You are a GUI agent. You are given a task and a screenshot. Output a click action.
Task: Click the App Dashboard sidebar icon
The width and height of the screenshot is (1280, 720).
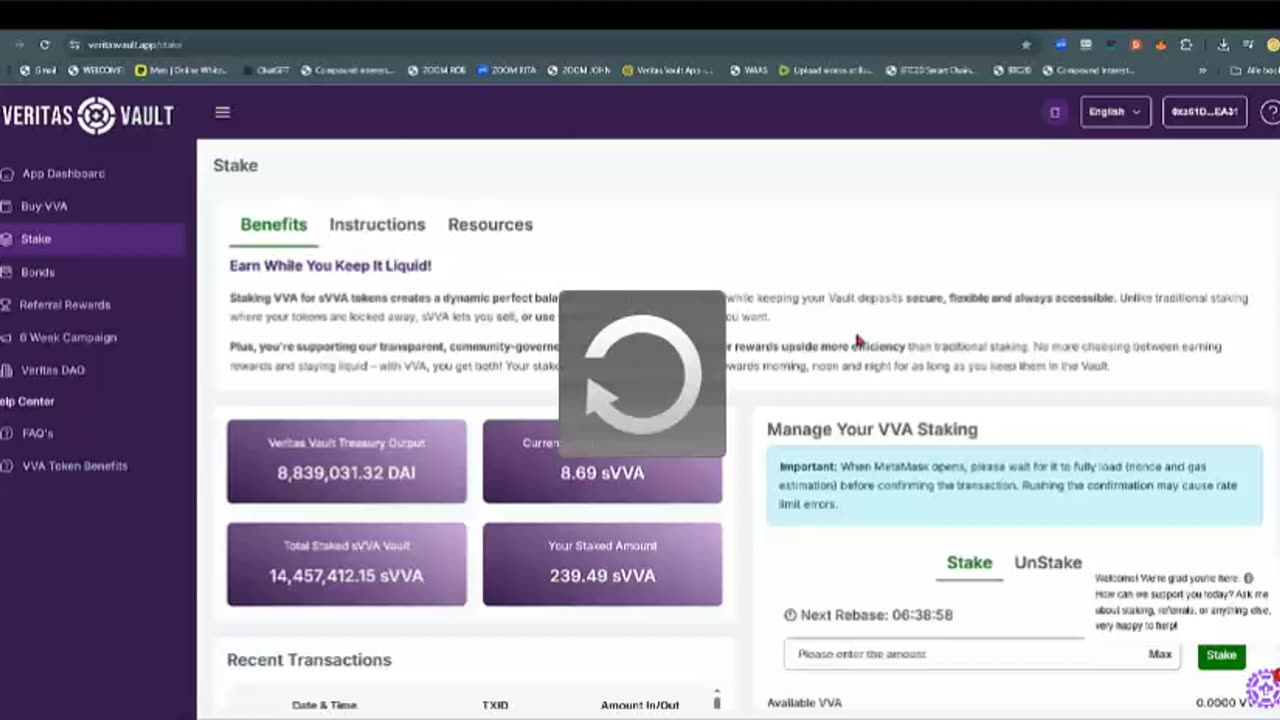pos(8,174)
